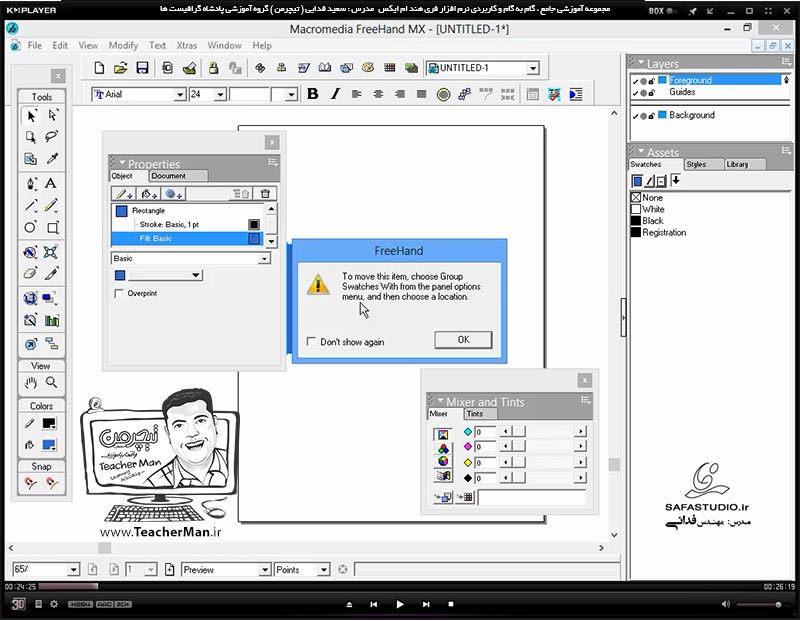Choose the Ellipse tool

click(x=31, y=227)
